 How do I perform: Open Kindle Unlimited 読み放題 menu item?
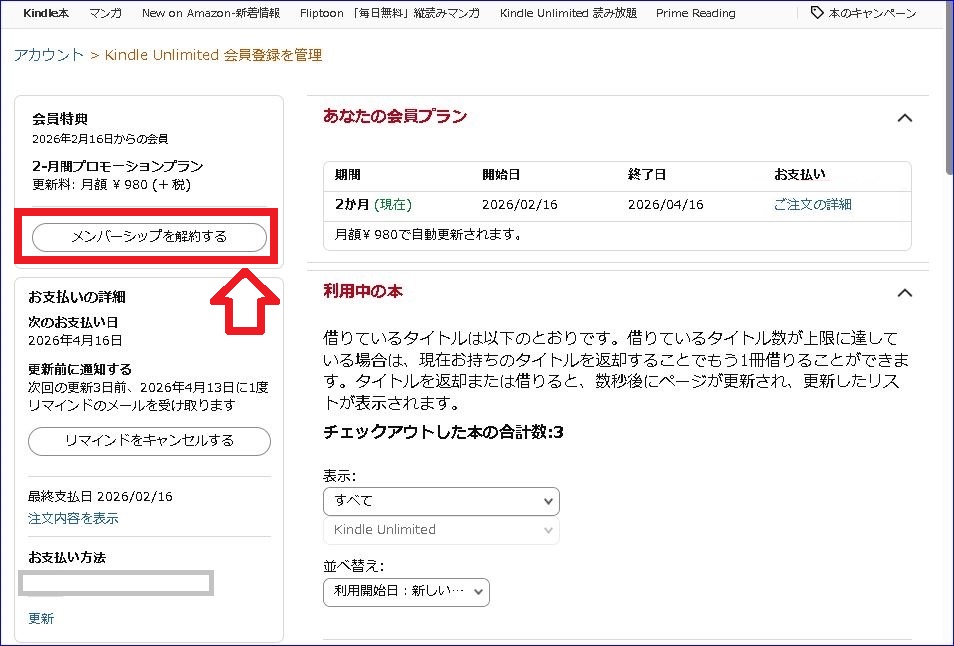(568, 13)
